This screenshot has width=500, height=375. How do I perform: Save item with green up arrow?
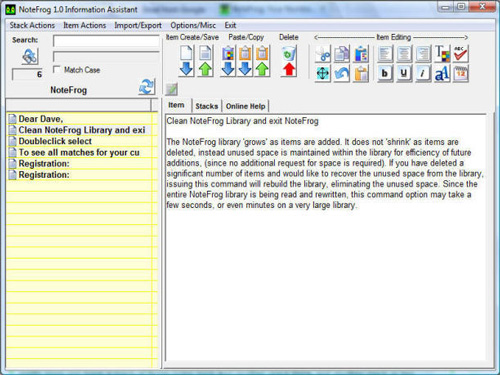205,60
